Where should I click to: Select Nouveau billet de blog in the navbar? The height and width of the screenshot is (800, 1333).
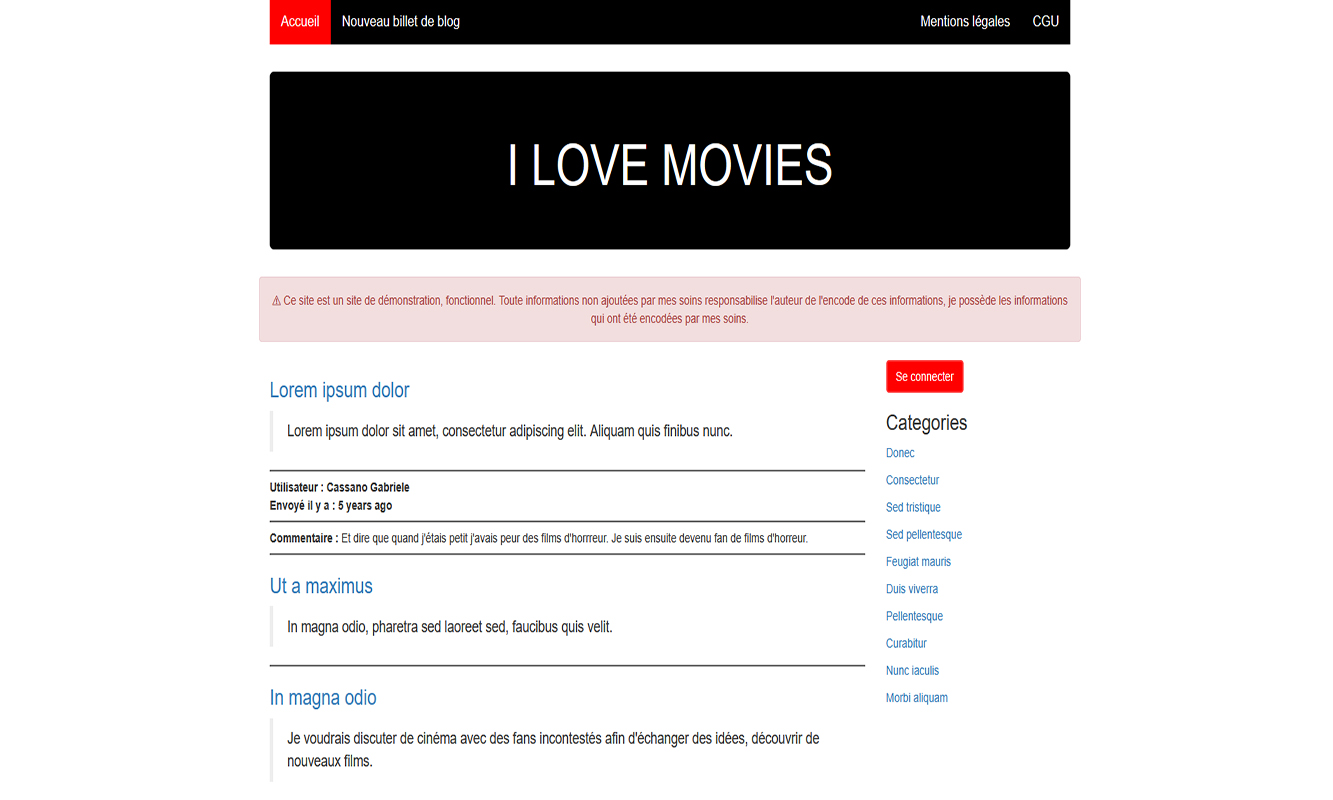point(400,21)
